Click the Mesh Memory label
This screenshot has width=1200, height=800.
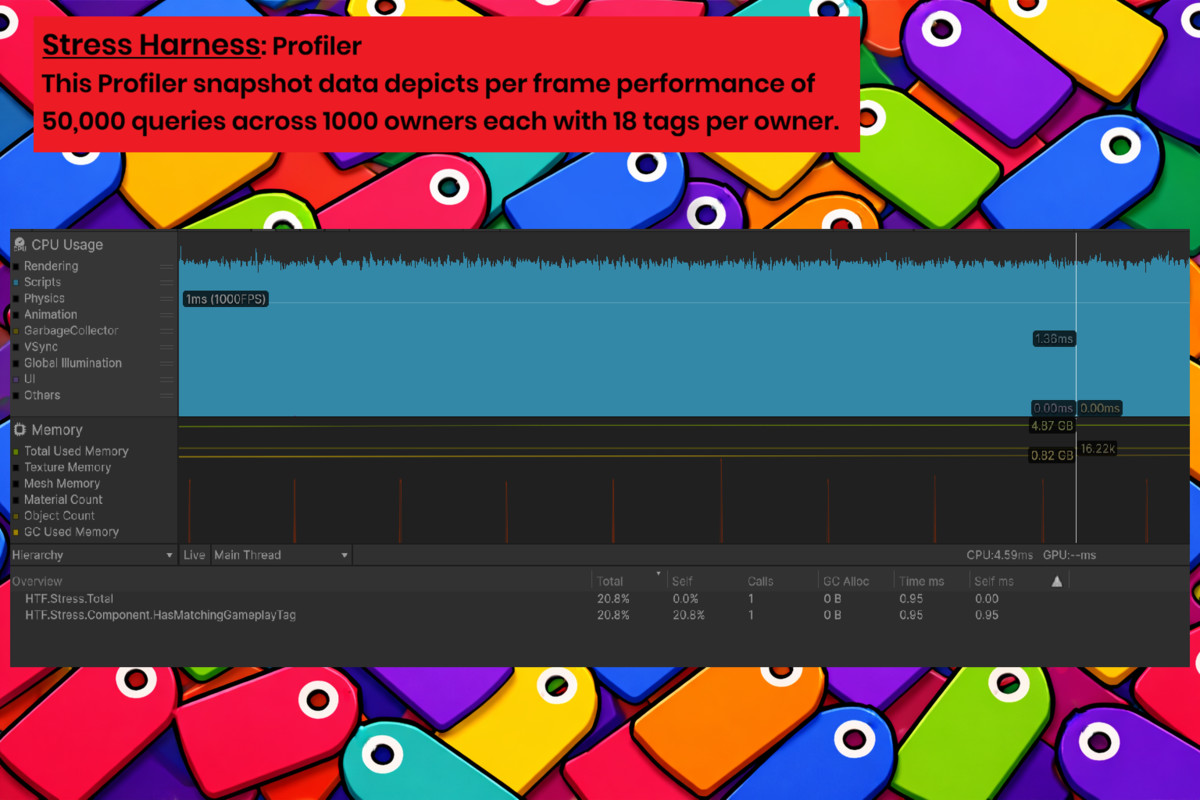click(62, 484)
